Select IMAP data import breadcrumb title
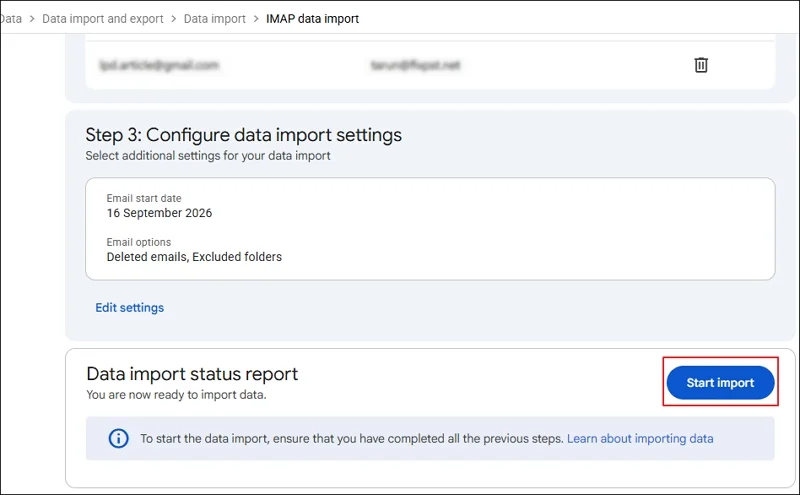 [x=312, y=19]
